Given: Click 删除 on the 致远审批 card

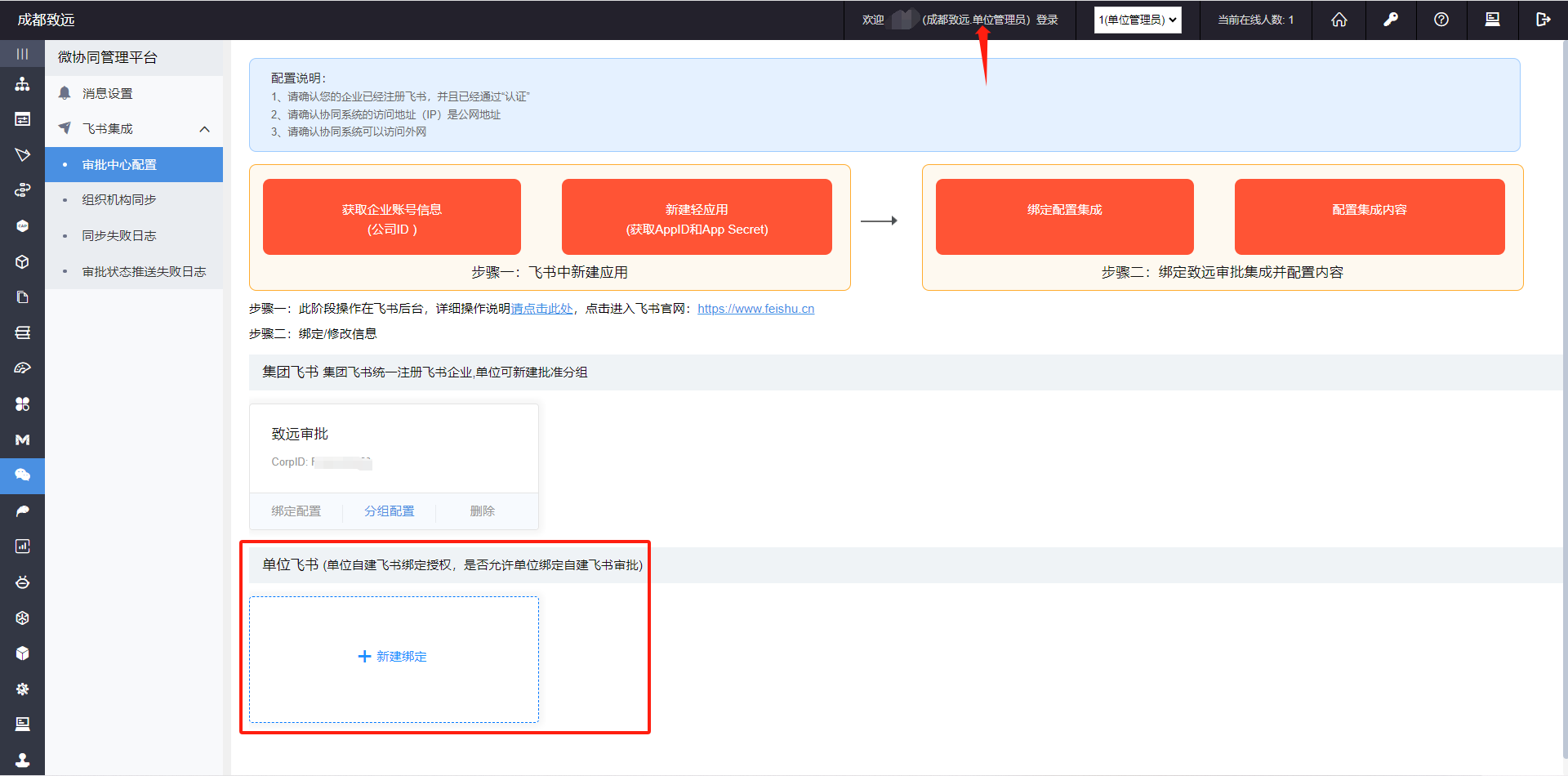Looking at the screenshot, I should (x=482, y=511).
